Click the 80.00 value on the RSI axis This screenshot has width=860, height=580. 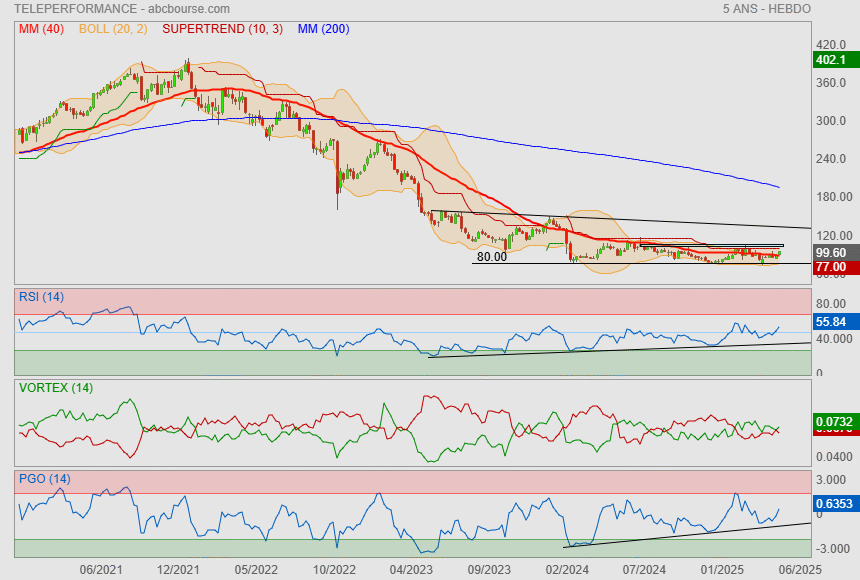tap(831, 304)
